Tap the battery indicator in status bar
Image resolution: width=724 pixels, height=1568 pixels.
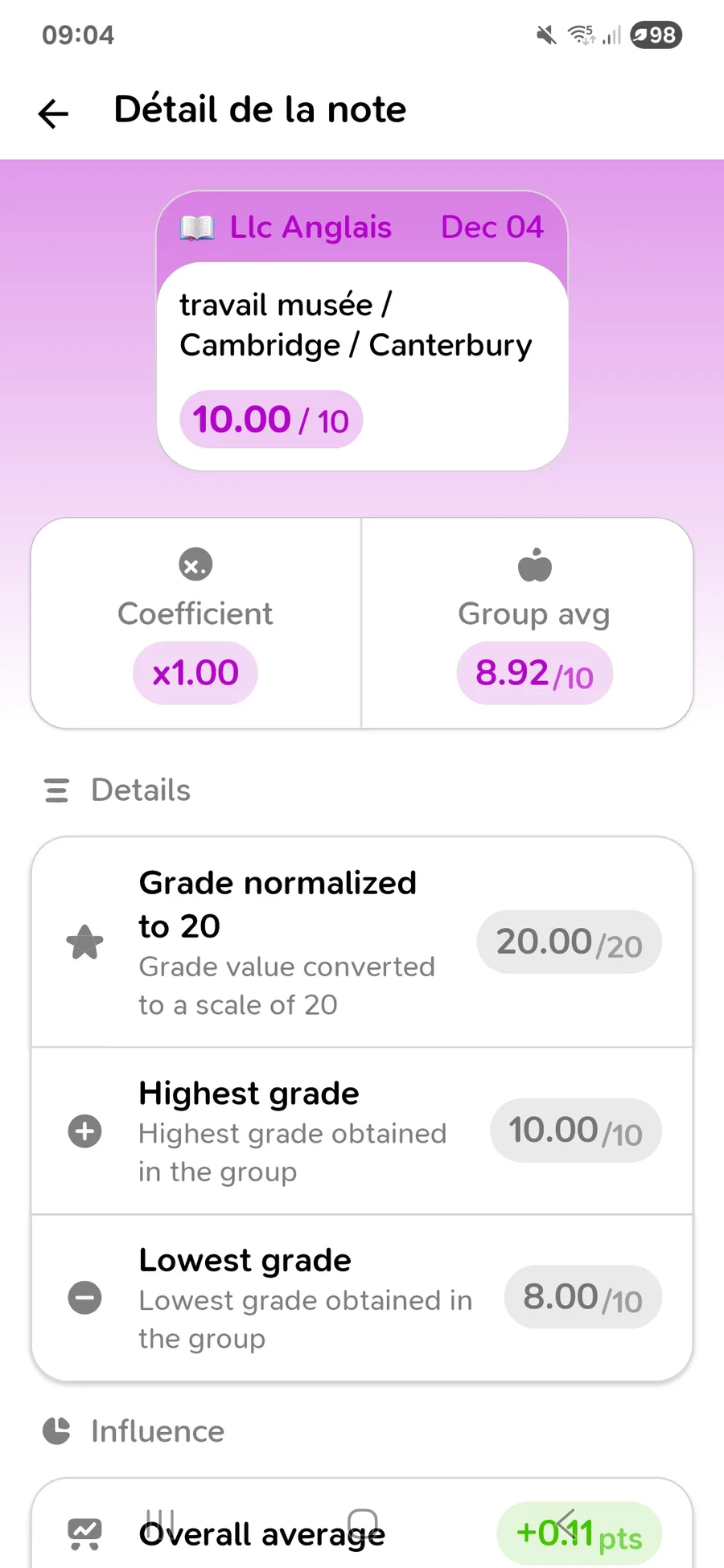tap(656, 35)
